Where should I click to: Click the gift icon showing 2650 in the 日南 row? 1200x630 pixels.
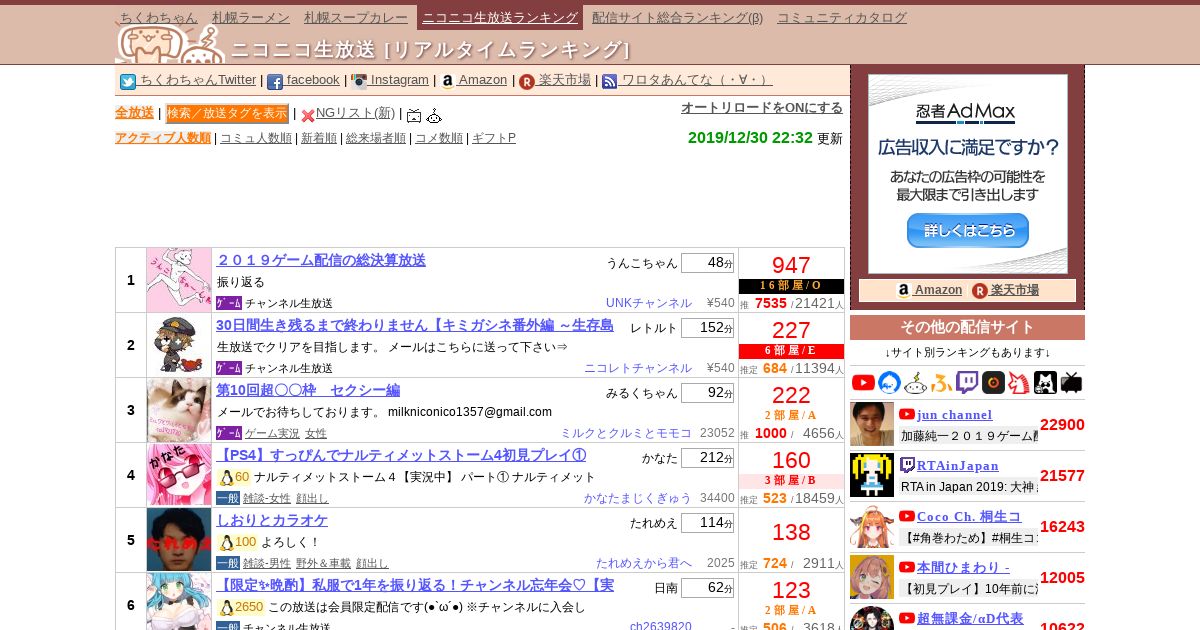[241, 607]
